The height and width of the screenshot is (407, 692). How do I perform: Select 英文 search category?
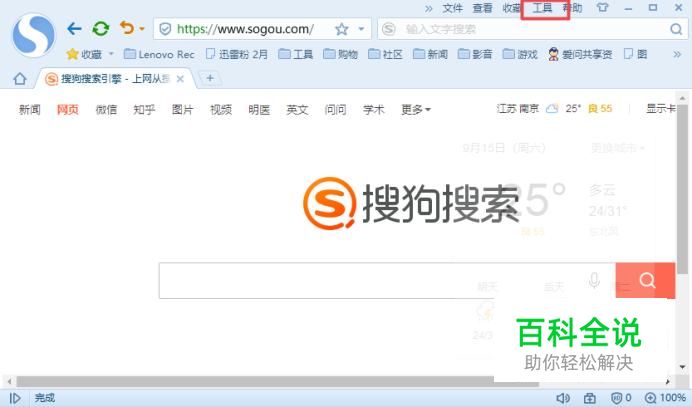pyautogui.click(x=297, y=109)
